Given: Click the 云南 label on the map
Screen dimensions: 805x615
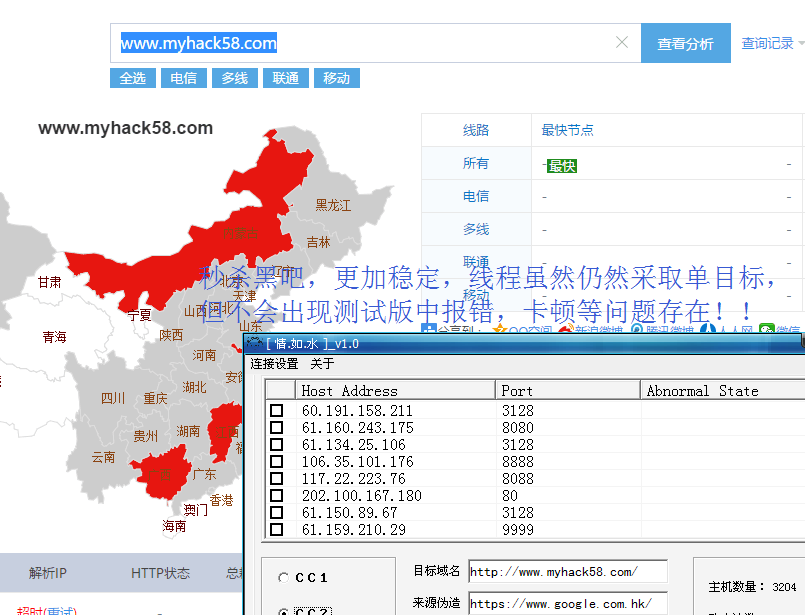Looking at the screenshot, I should pos(103,457).
